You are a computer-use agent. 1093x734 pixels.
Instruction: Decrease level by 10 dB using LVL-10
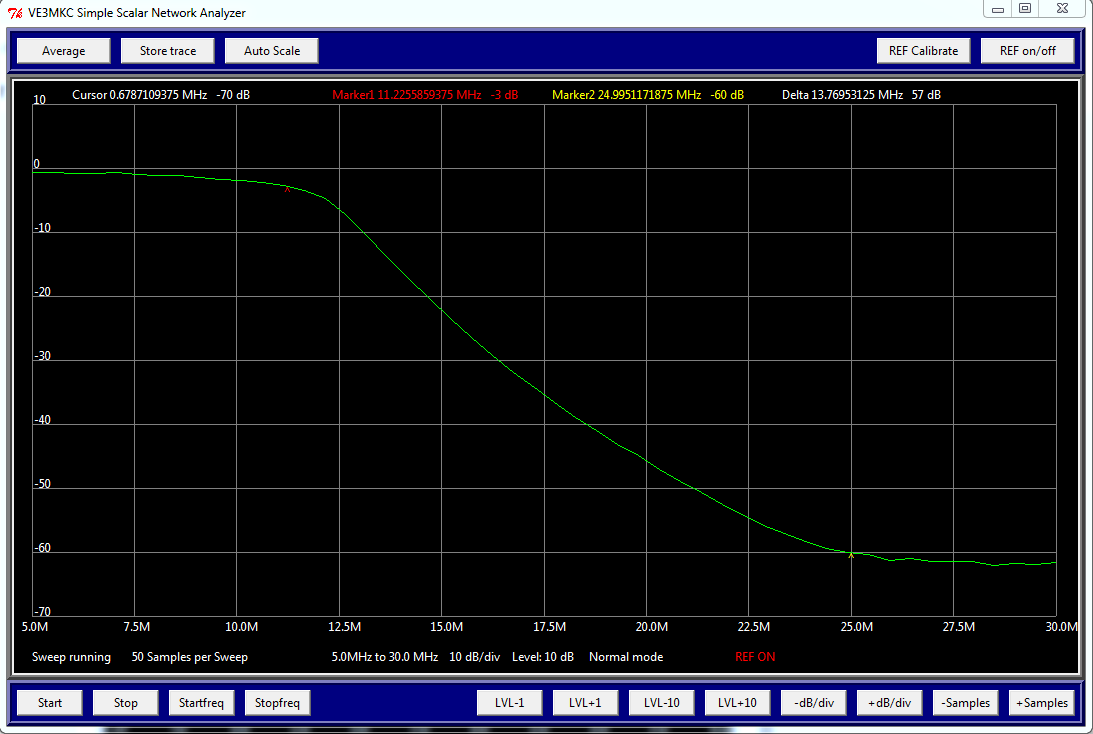pyautogui.click(x=661, y=702)
